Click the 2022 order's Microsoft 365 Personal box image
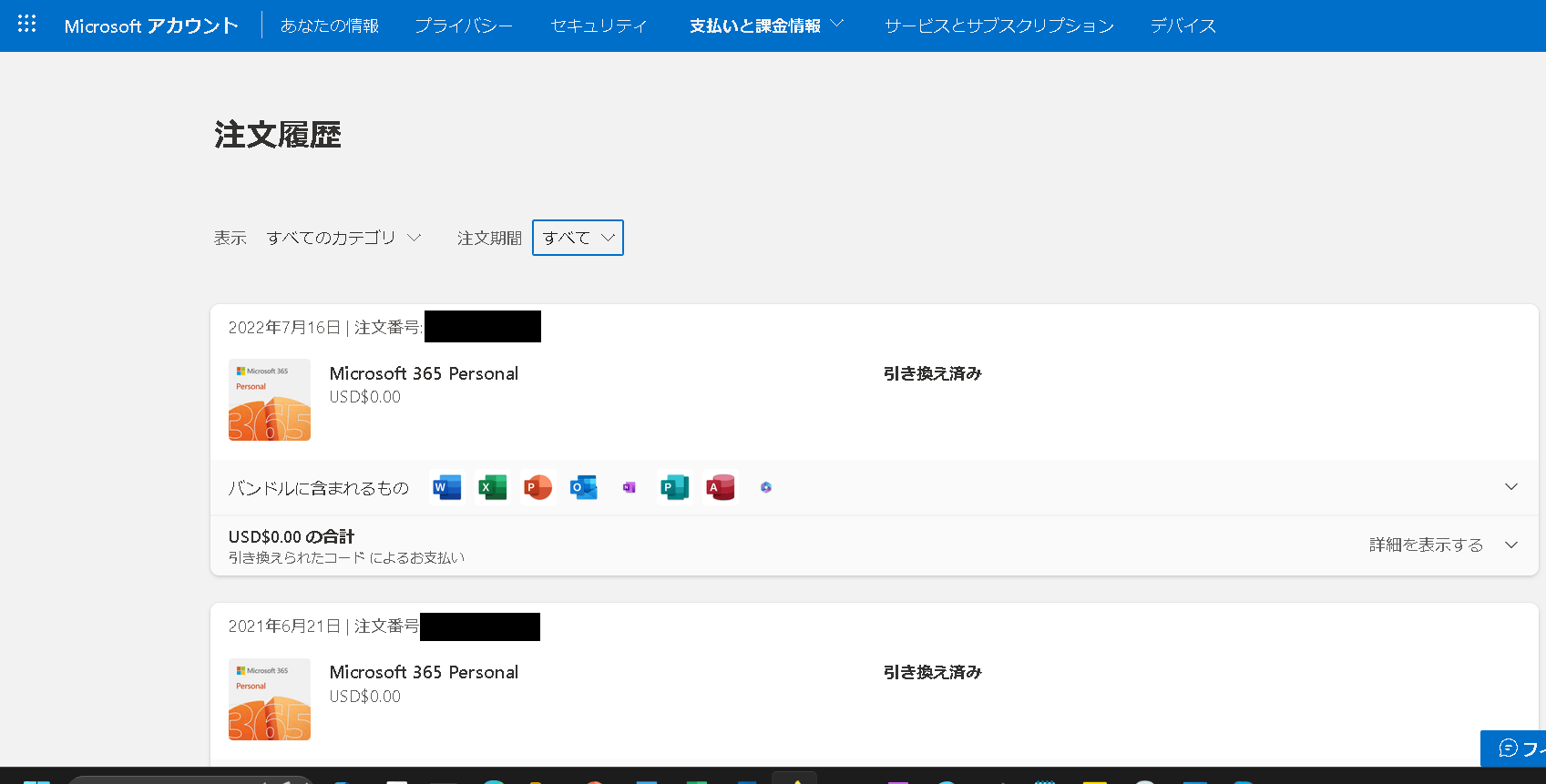1546x784 pixels. click(x=270, y=400)
